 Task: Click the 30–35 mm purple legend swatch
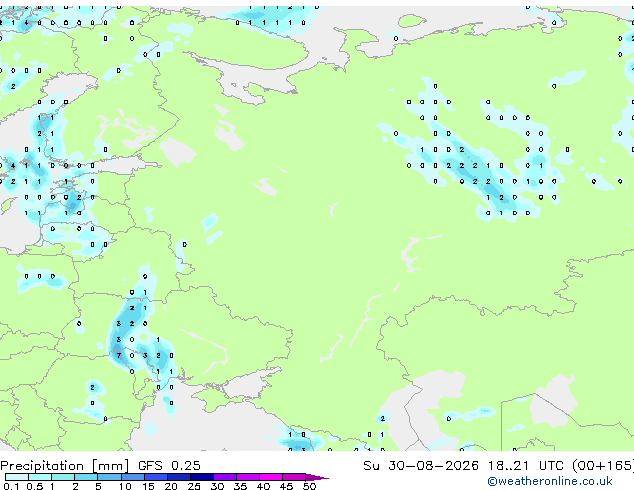coord(225,477)
